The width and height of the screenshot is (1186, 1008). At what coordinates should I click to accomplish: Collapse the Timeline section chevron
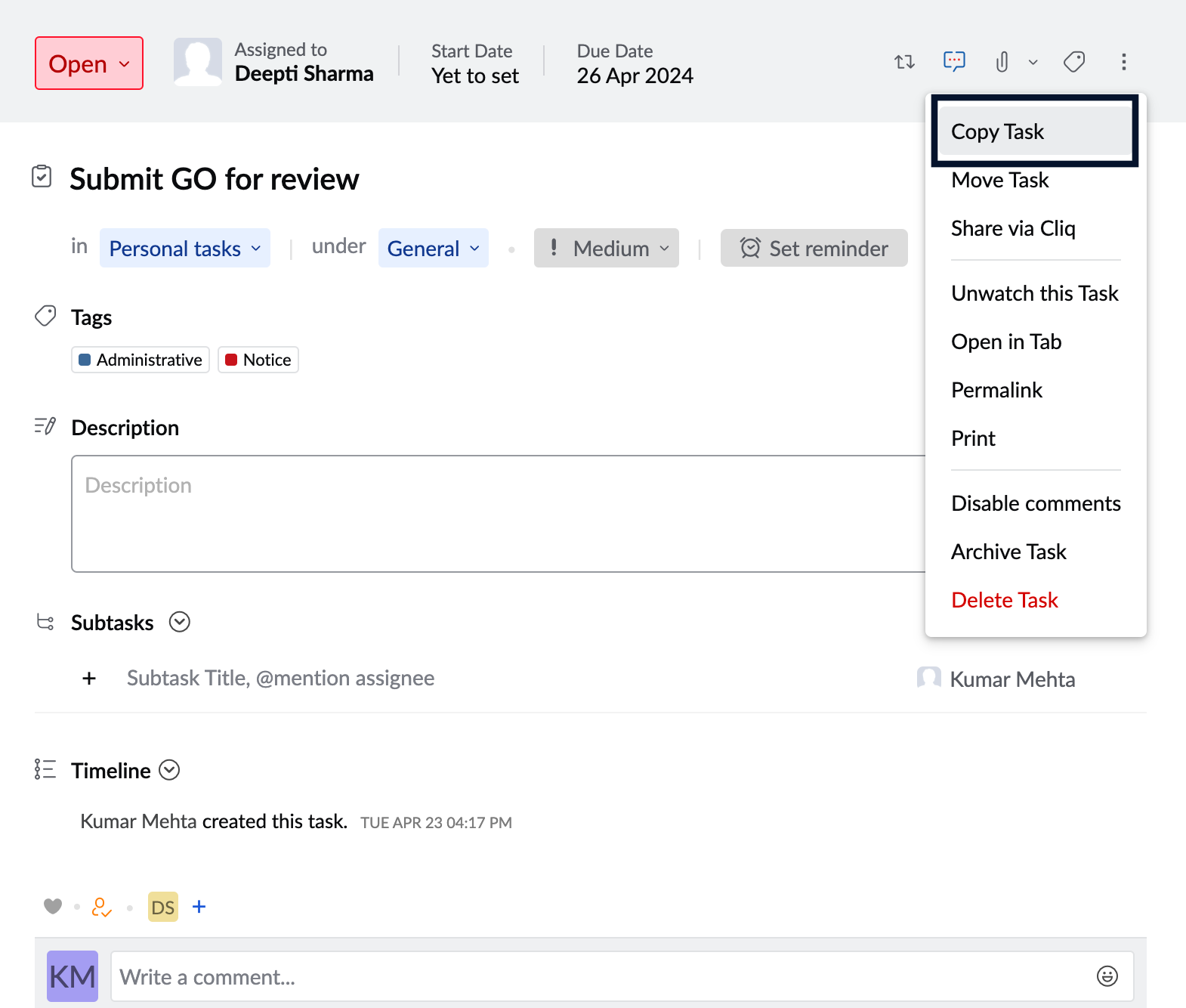(x=169, y=770)
